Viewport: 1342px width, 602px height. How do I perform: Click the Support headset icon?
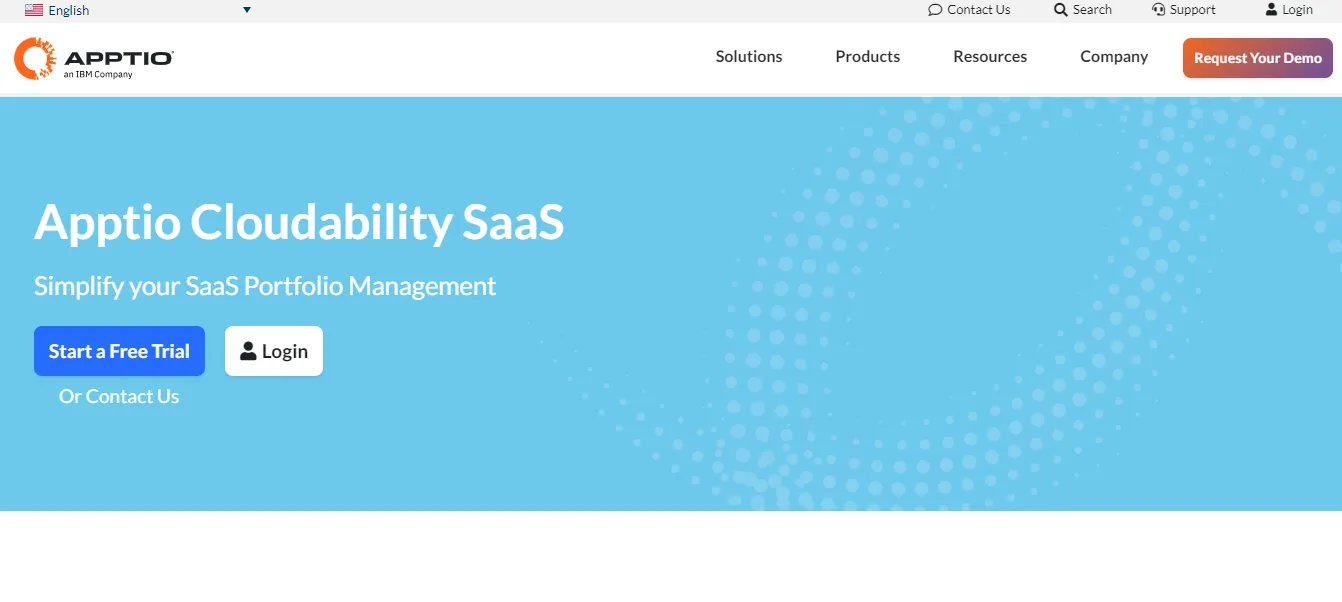1158,10
